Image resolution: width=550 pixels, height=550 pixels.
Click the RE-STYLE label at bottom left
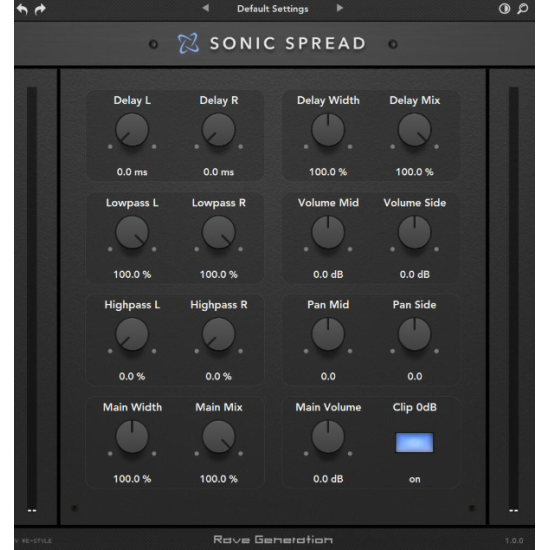[36, 541]
